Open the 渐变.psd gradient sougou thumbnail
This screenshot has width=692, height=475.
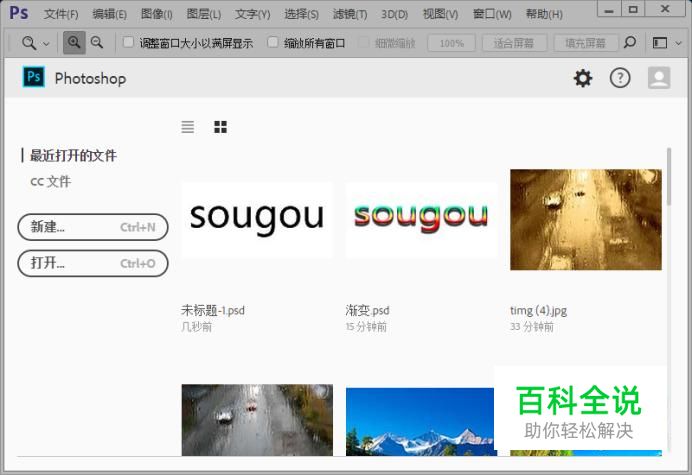click(x=421, y=219)
